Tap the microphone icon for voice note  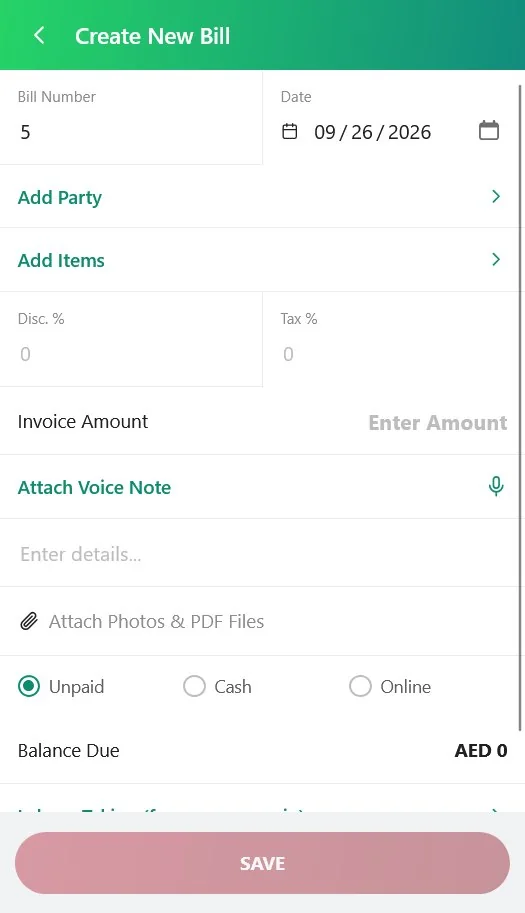click(x=496, y=486)
